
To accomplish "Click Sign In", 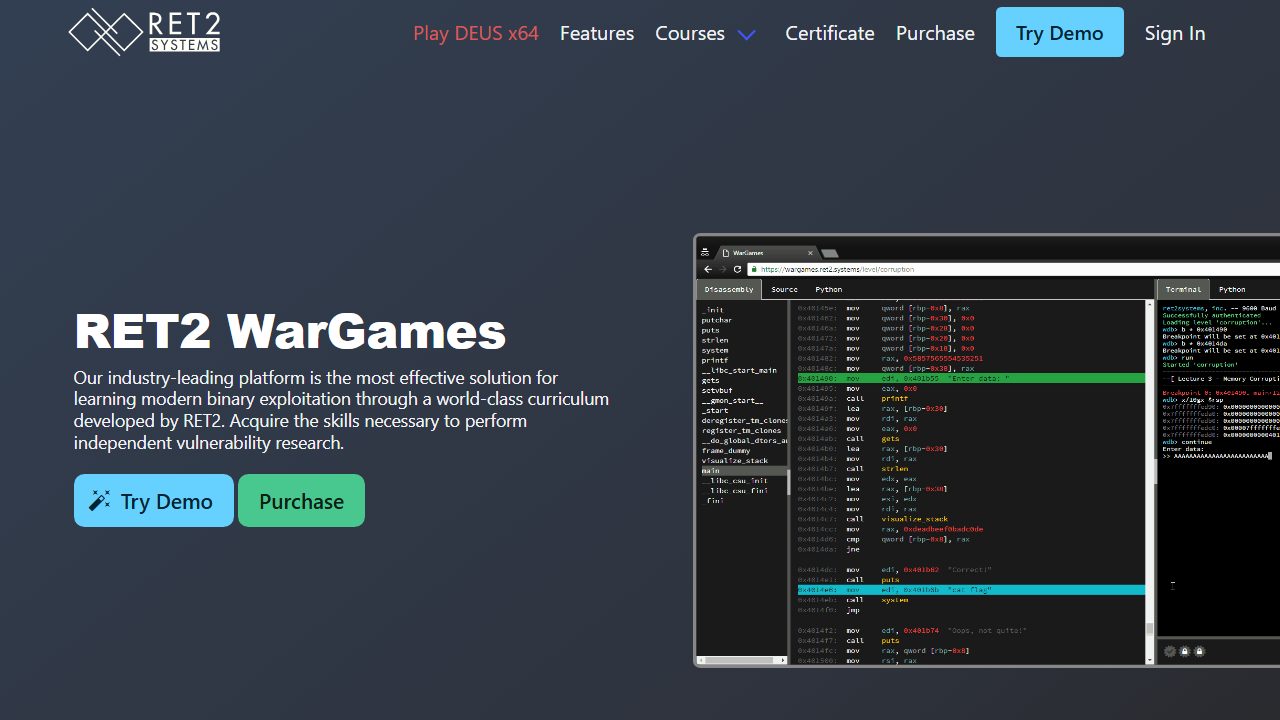I will [1175, 33].
